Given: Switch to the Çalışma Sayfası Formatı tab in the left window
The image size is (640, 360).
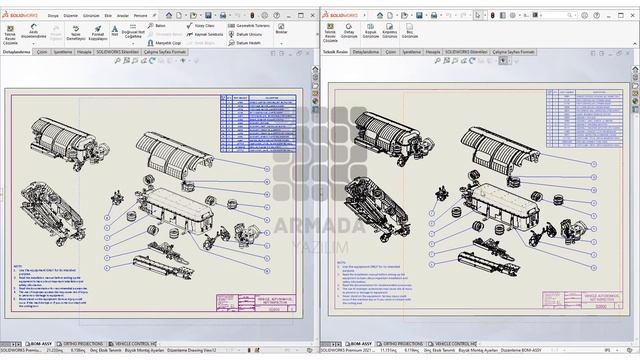Looking at the screenshot, I should 164,52.
